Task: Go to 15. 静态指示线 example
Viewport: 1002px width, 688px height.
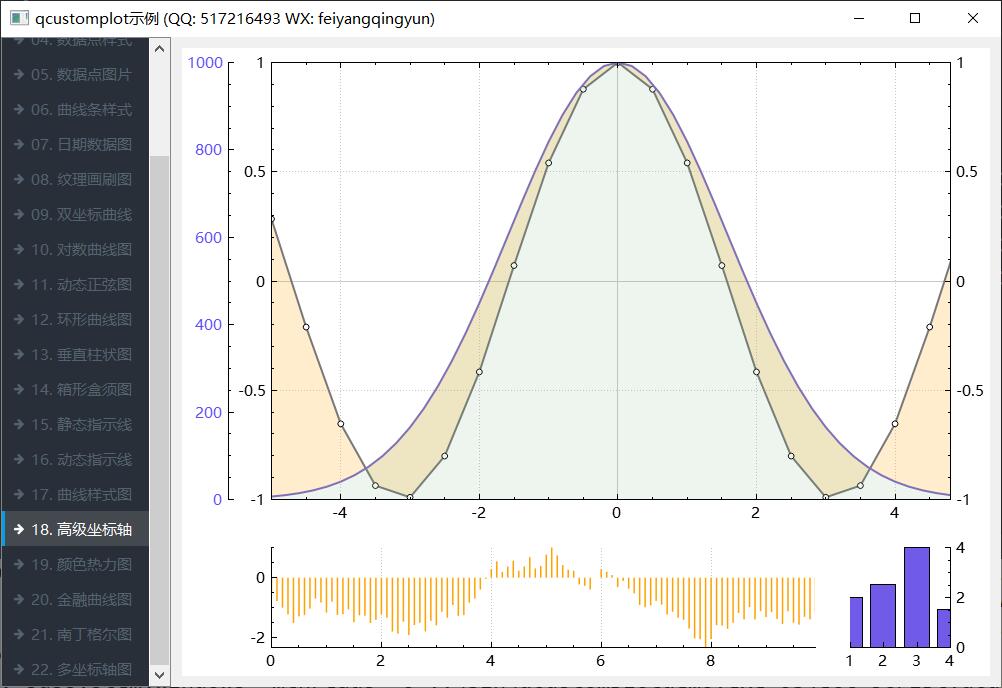Action: coord(80,425)
